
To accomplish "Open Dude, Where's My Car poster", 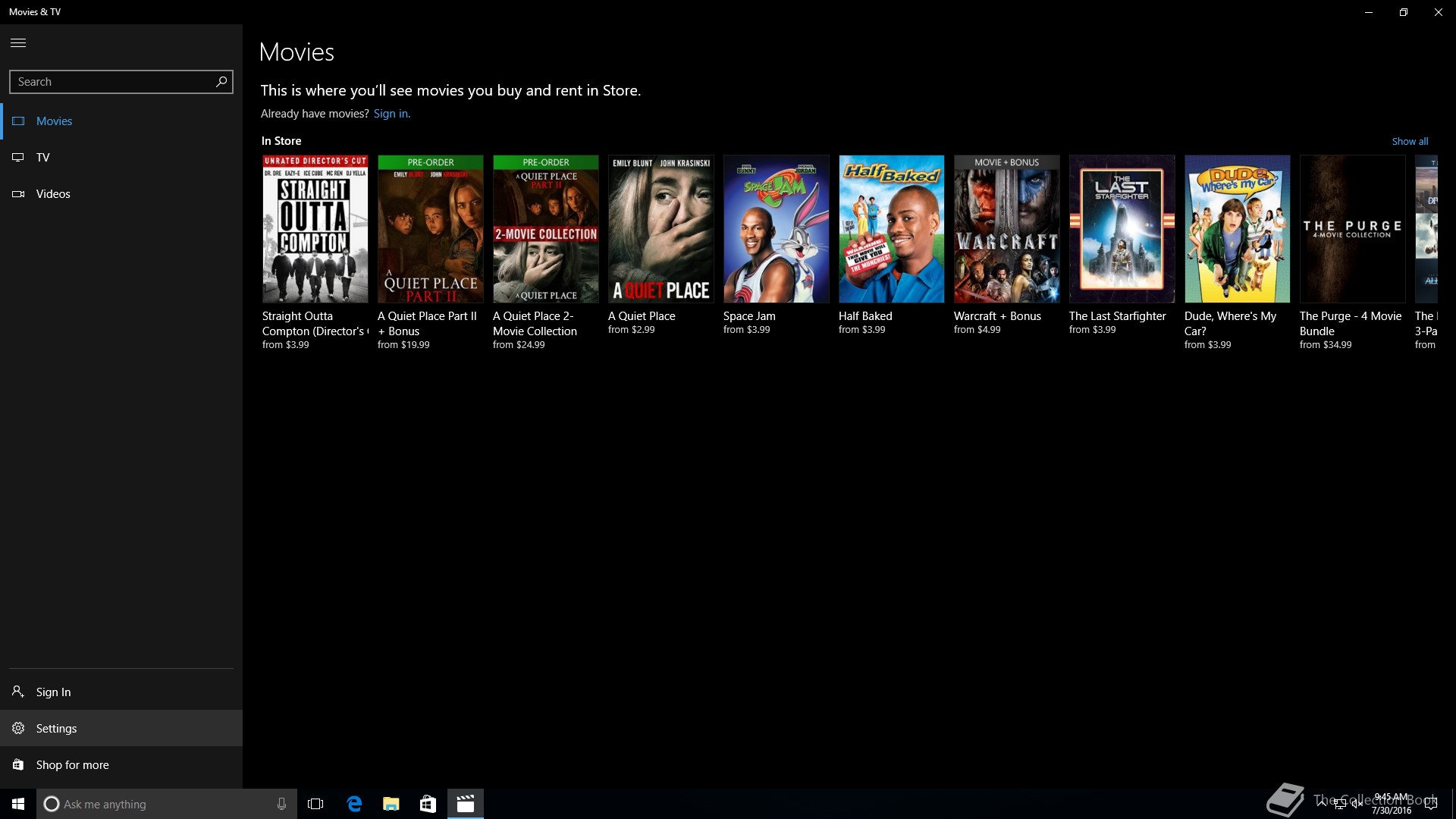I will point(1237,229).
